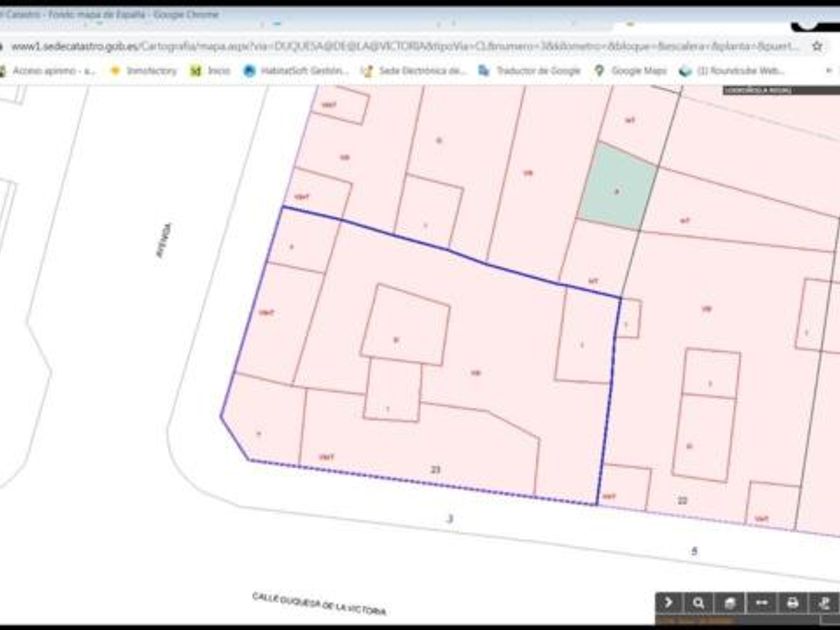Select the measure distance tool in map toolbar

click(x=761, y=603)
